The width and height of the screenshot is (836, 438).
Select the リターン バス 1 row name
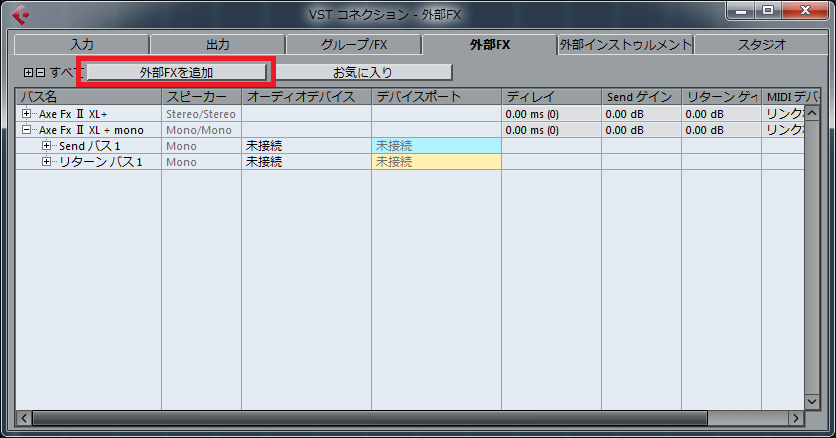(x=100, y=162)
